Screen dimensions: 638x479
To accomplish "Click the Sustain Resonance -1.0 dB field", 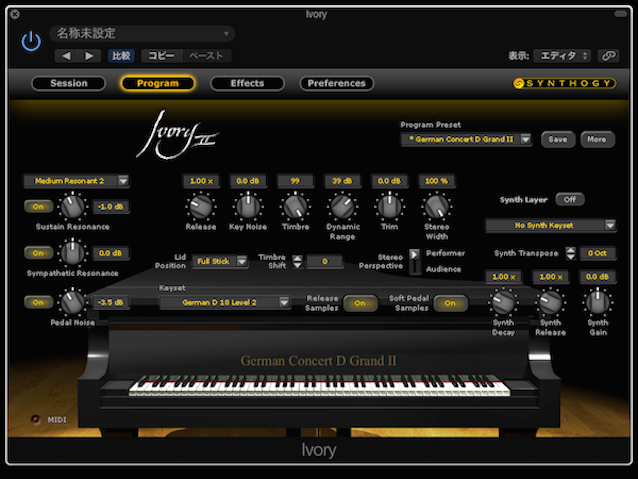I will pyautogui.click(x=111, y=206).
